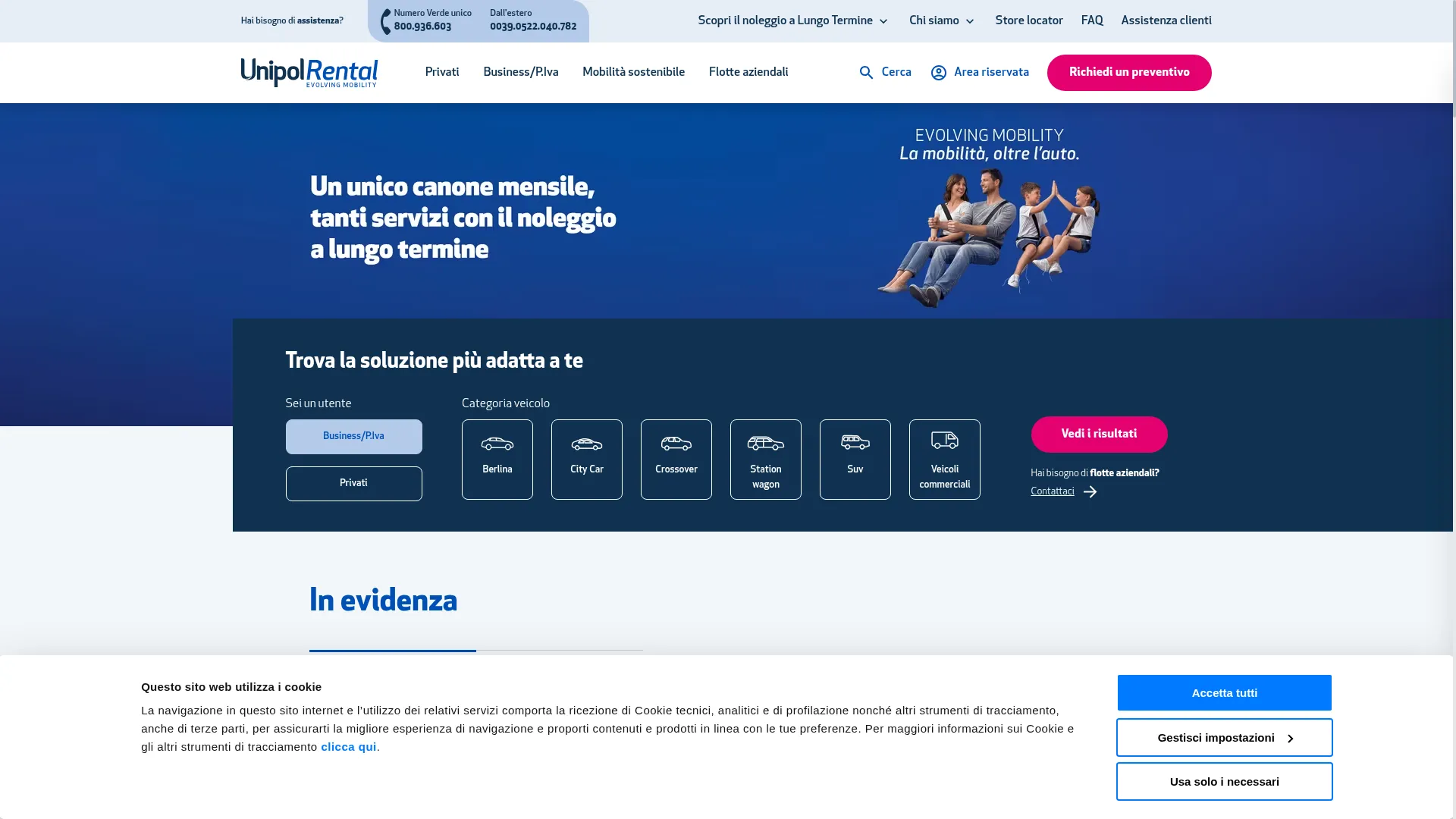This screenshot has height=819, width=1456.
Task: Choose the Suv category label
Action: pyautogui.click(x=855, y=469)
